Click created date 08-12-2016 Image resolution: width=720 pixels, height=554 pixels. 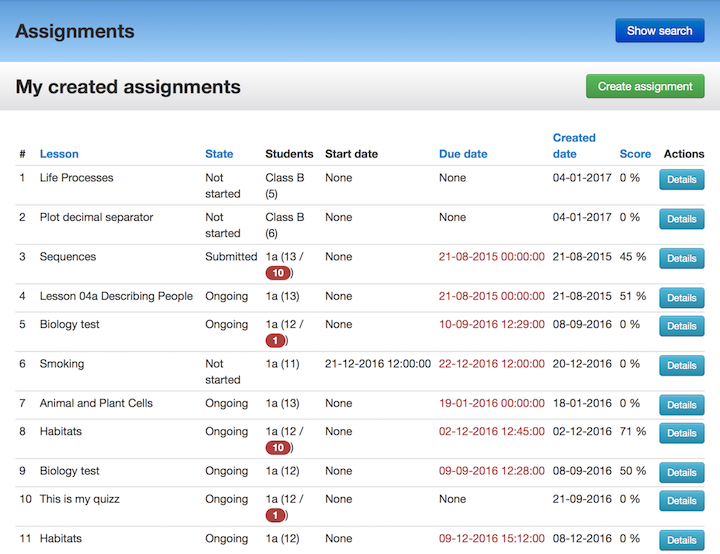pos(582,538)
